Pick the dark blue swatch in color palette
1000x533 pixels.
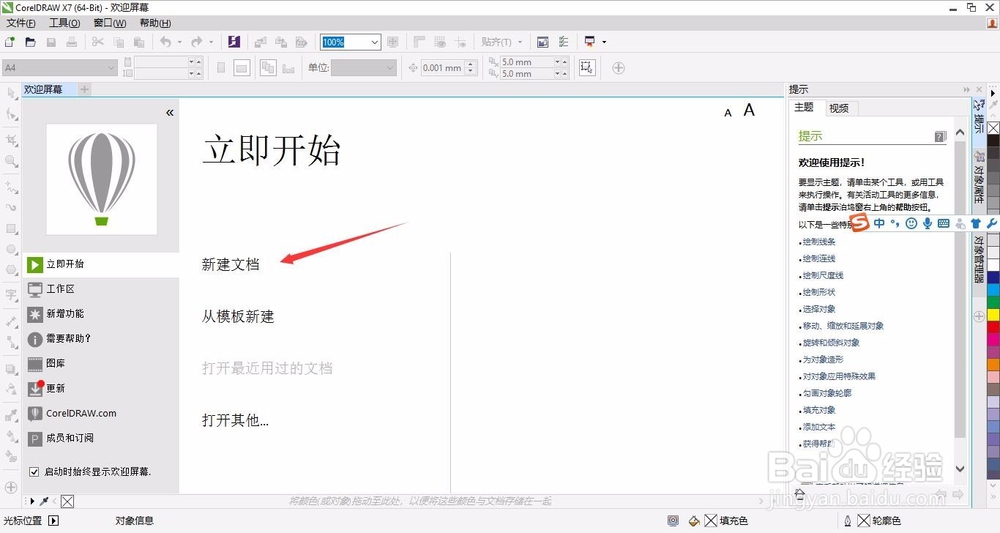point(993,278)
